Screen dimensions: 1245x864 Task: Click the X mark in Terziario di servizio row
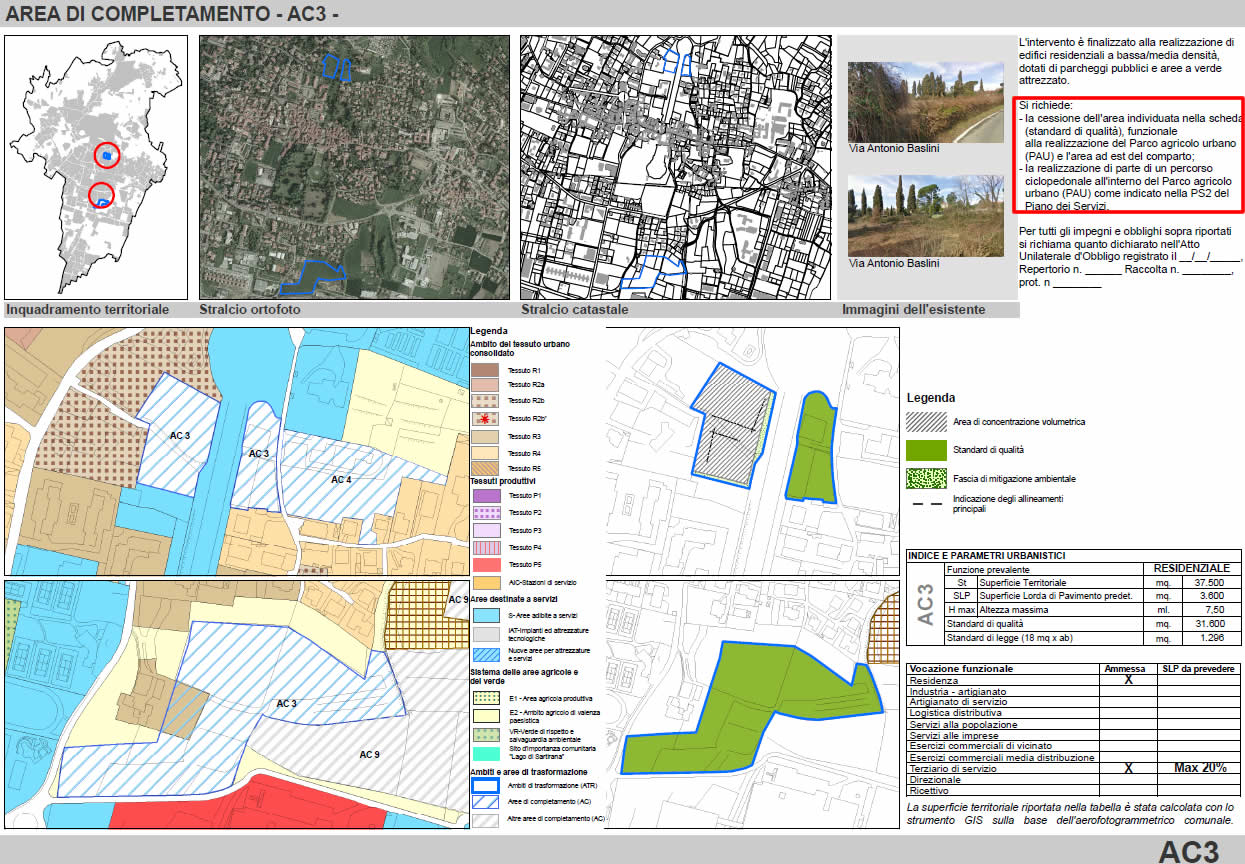point(1128,768)
